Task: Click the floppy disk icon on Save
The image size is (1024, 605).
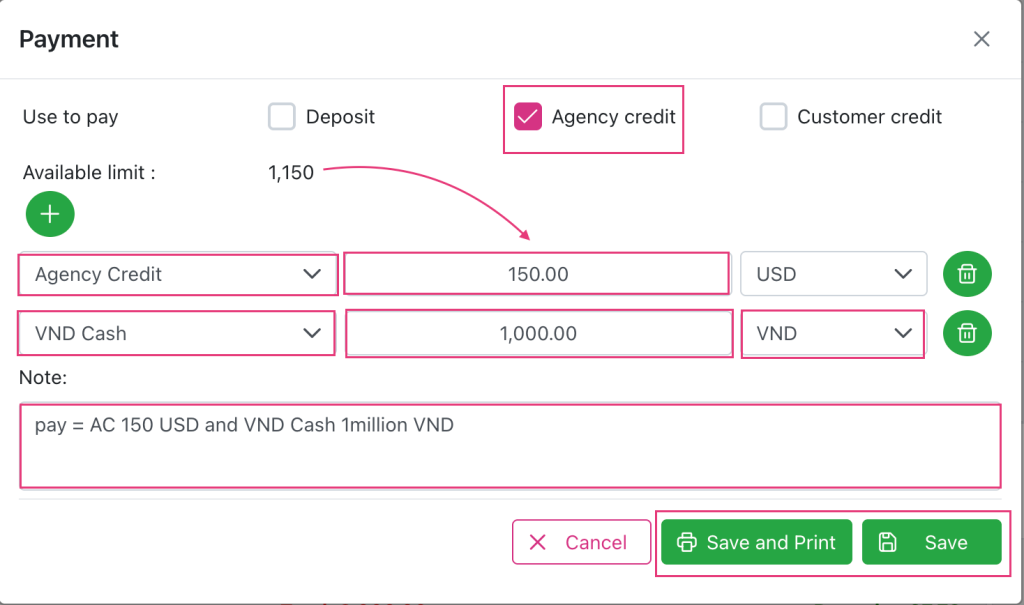Action: [887, 543]
